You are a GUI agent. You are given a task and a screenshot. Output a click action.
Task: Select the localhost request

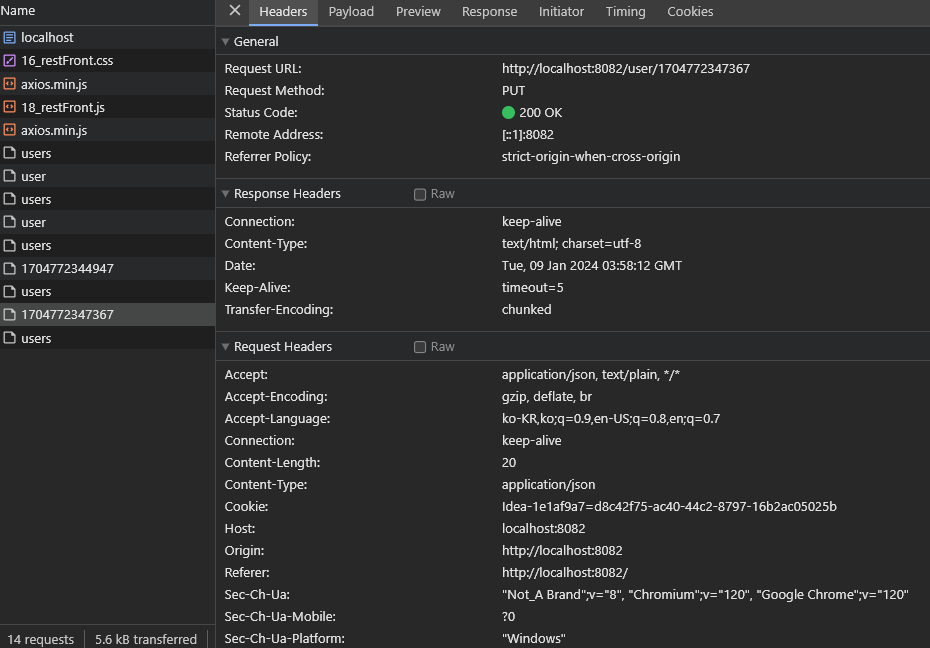point(107,37)
